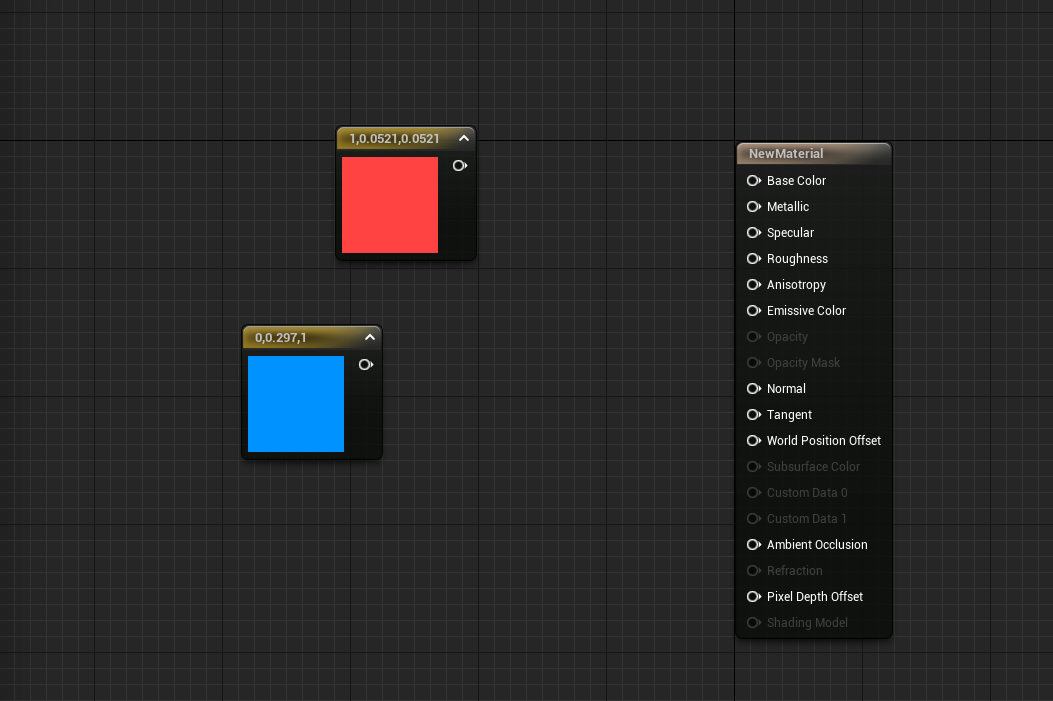1053x701 pixels.
Task: Click the Tangent input pin
Action: [x=754, y=415]
